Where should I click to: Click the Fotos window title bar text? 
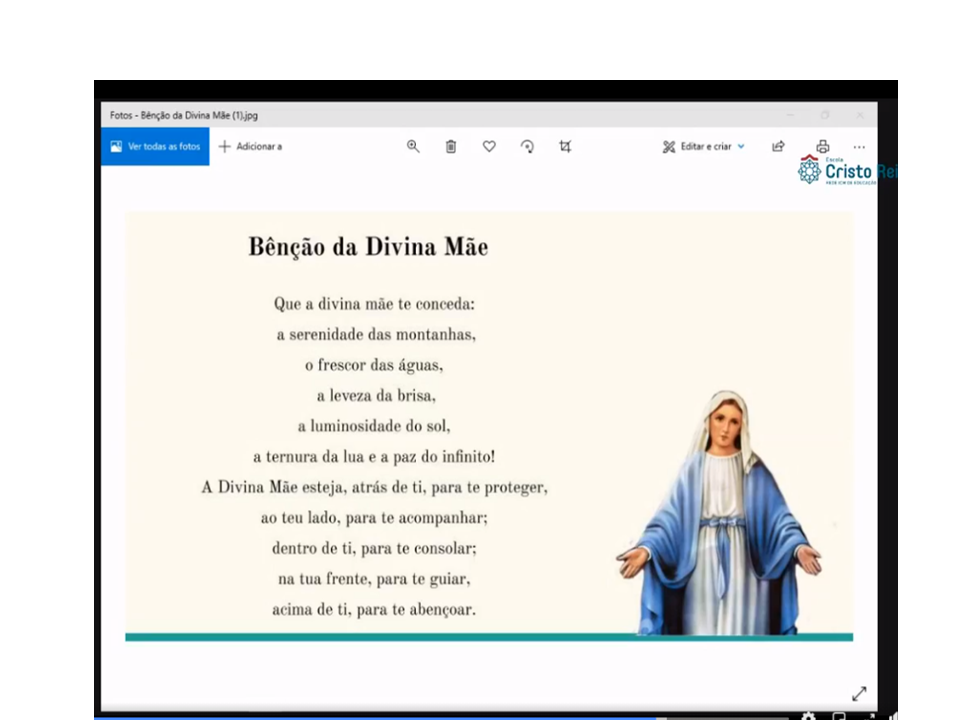(184, 115)
